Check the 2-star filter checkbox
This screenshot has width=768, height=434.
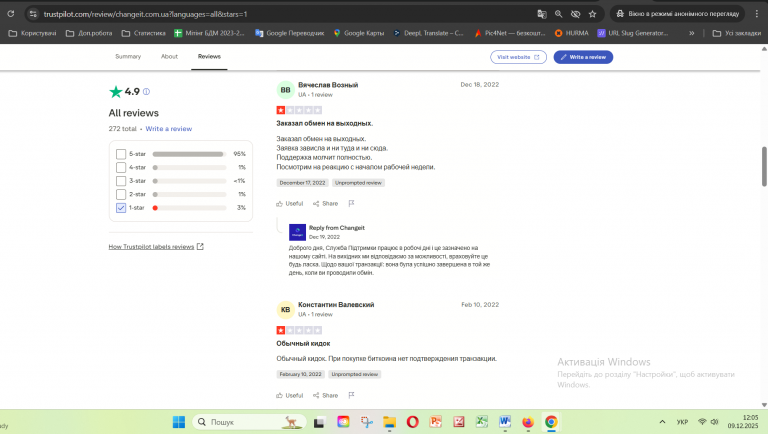(x=121, y=194)
